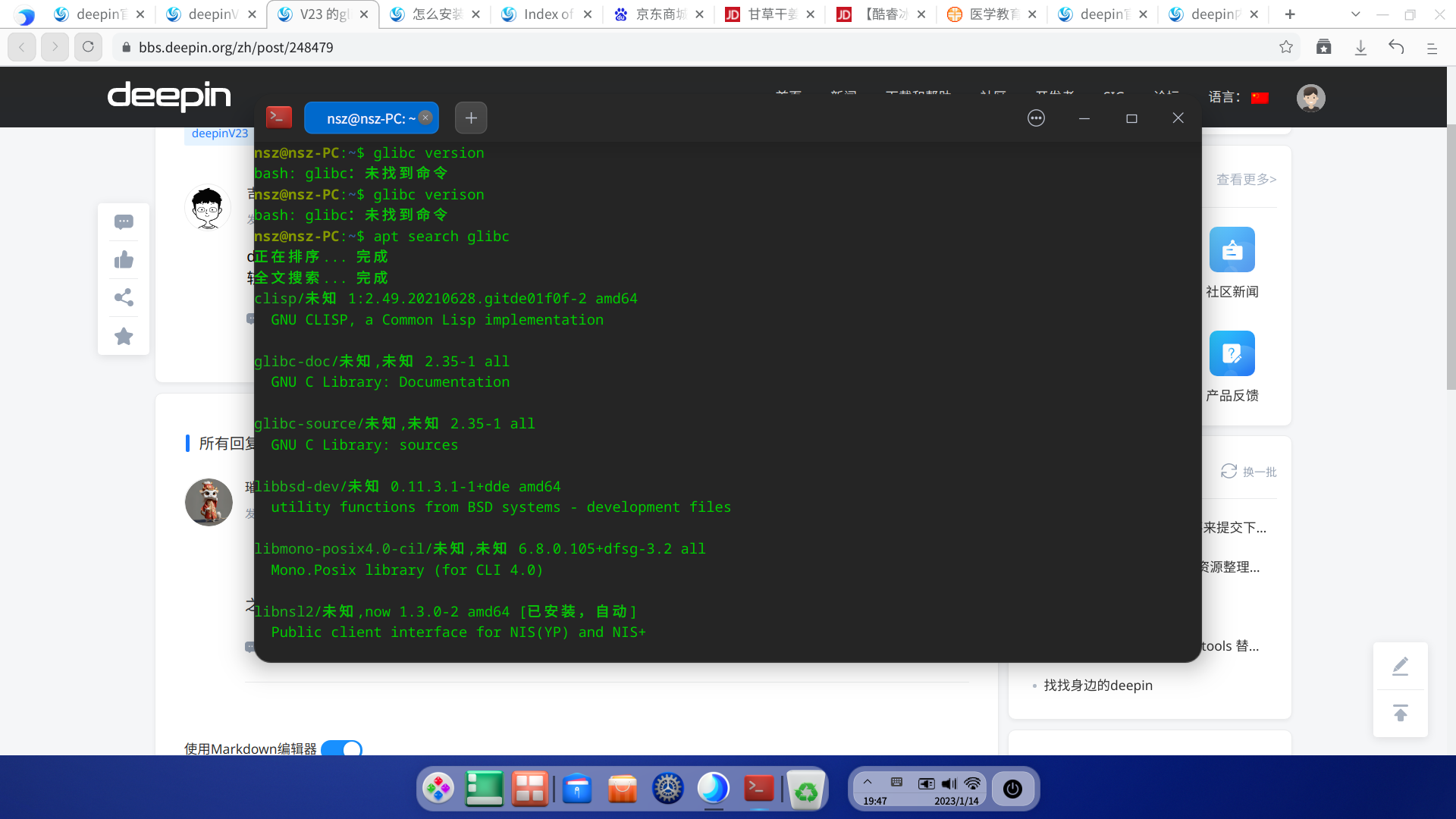Click the pencil edit reply icon

click(1400, 667)
